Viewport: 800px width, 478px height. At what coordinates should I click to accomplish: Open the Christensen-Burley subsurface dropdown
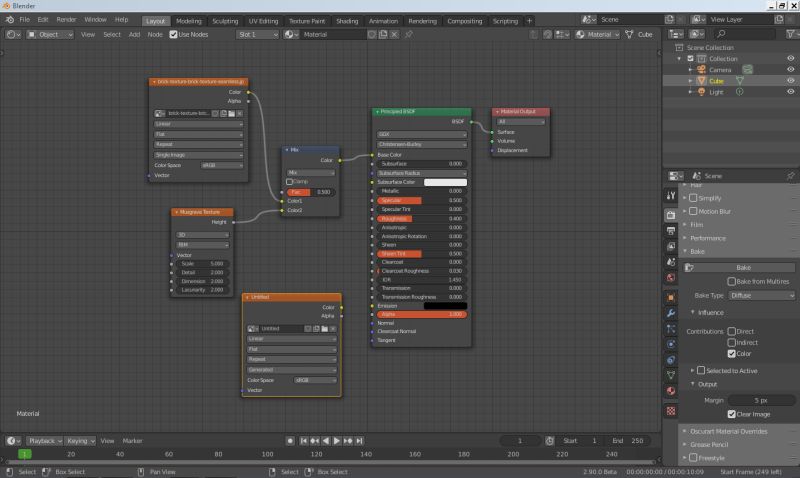tap(421, 144)
